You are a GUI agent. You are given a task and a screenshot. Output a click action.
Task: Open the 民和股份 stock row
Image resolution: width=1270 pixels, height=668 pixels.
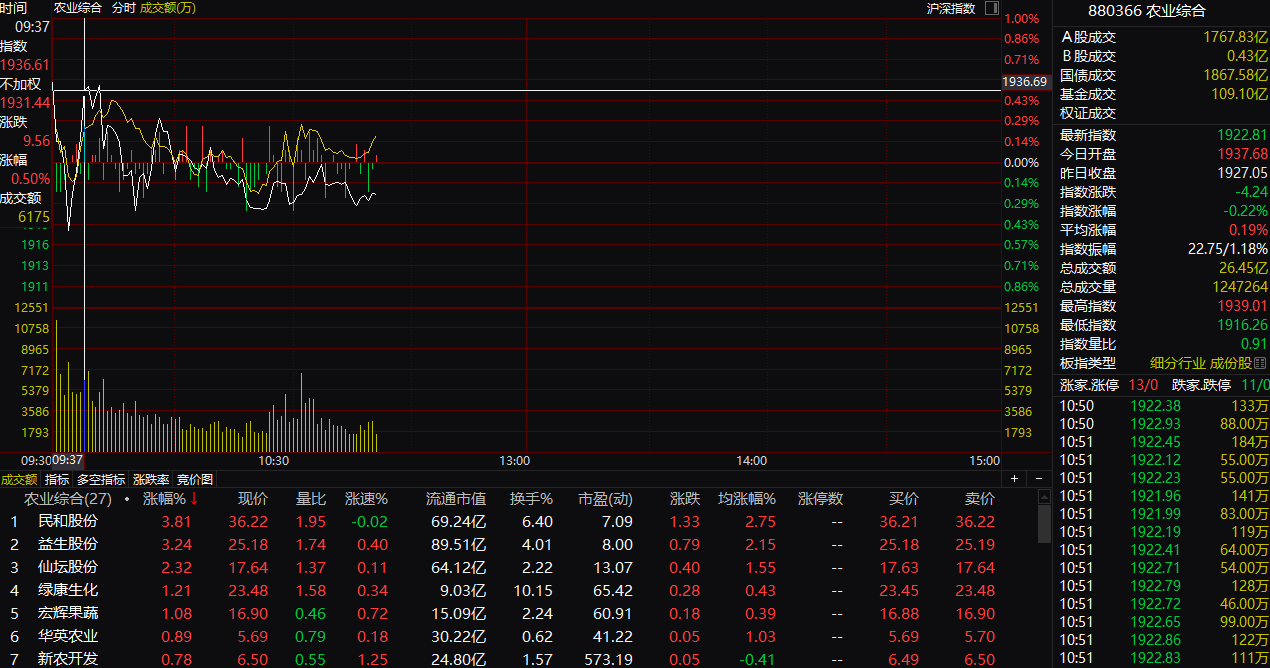(68, 521)
